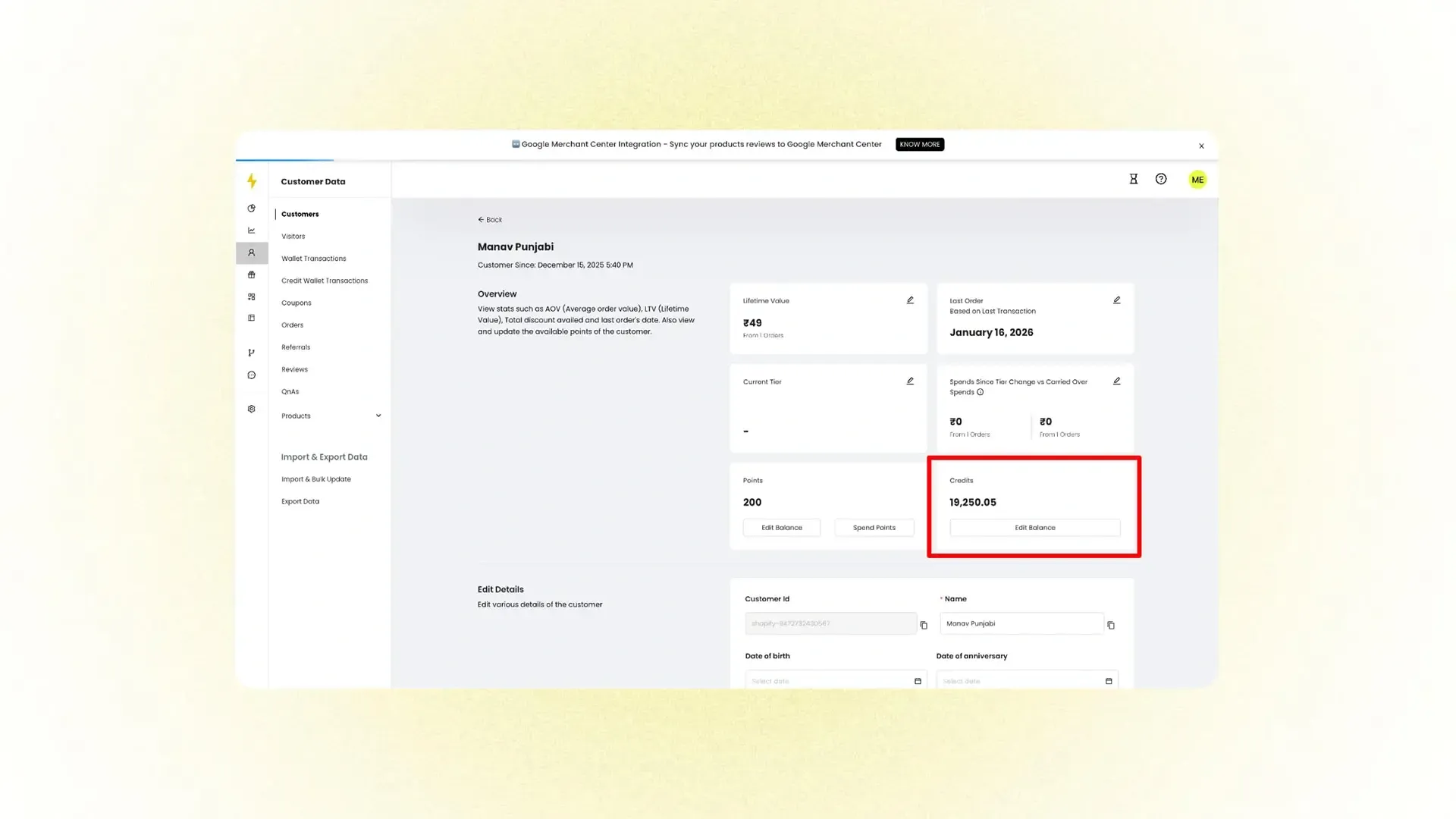Open Date of birth date picker
This screenshot has width=1456, height=819.
tap(834, 680)
